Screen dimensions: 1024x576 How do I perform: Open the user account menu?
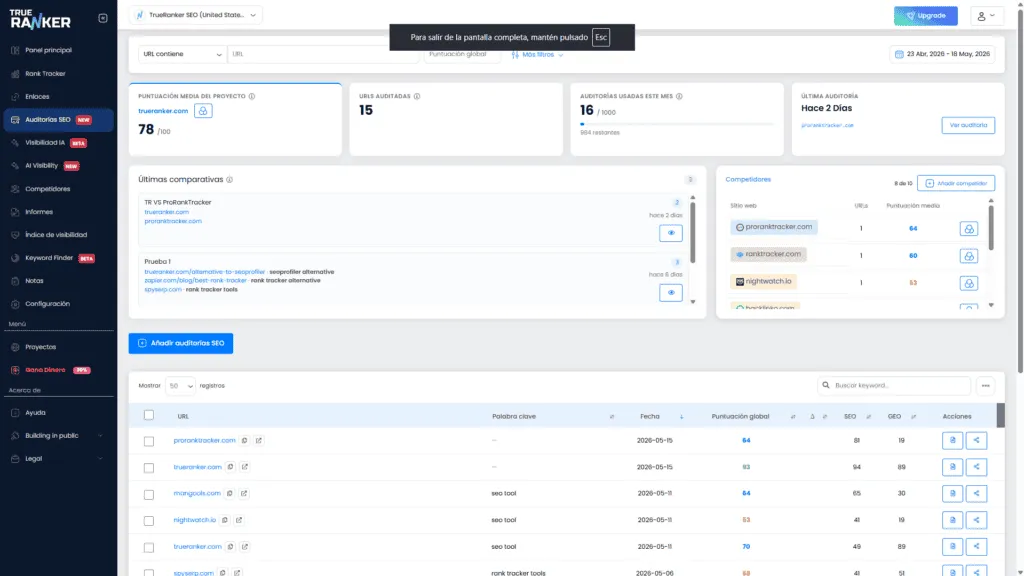tap(986, 16)
